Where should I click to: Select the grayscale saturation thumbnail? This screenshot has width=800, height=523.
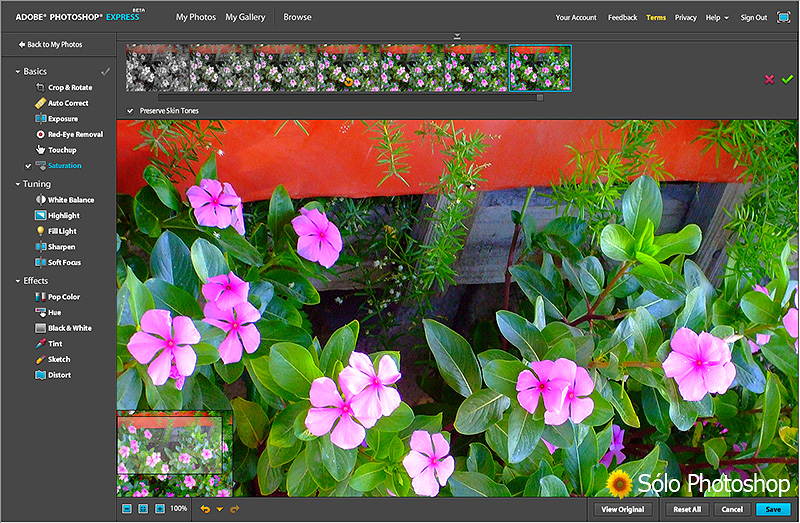click(158, 68)
